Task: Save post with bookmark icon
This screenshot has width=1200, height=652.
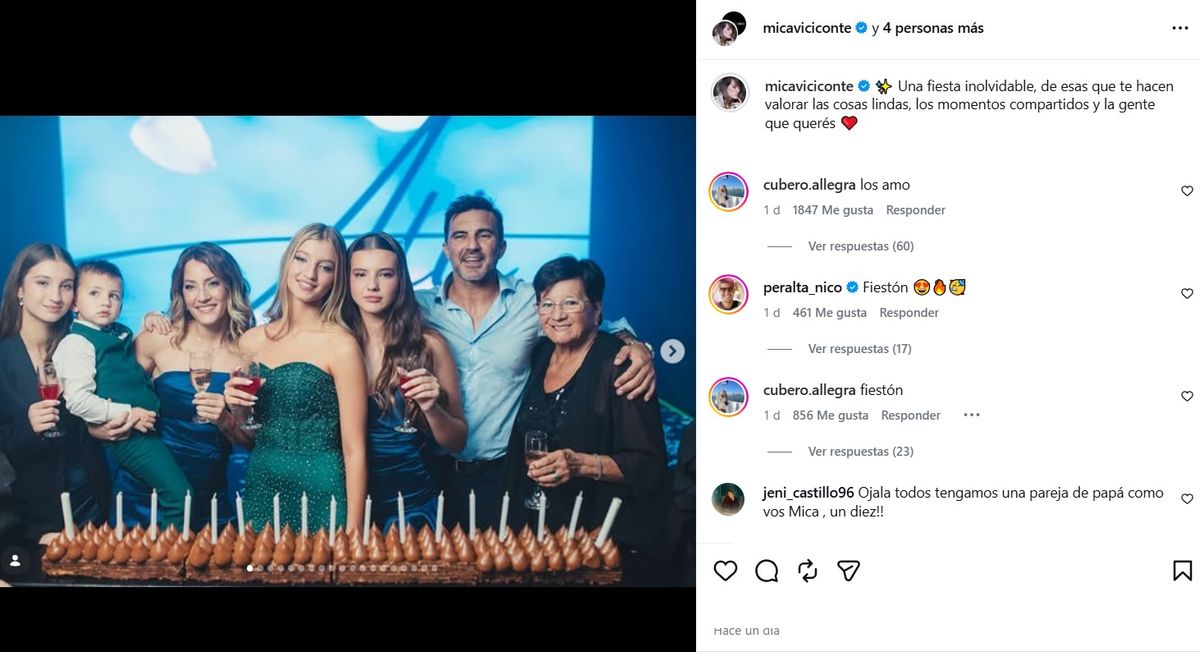Action: coord(1182,571)
